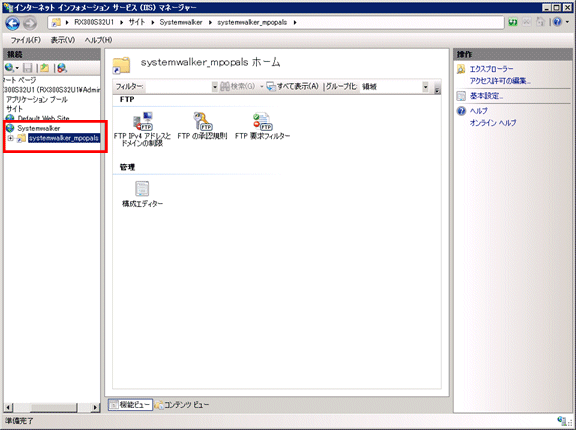Click サイト in the address breadcrumb
Image resolution: width=576 pixels, height=430 pixels.
137,22
